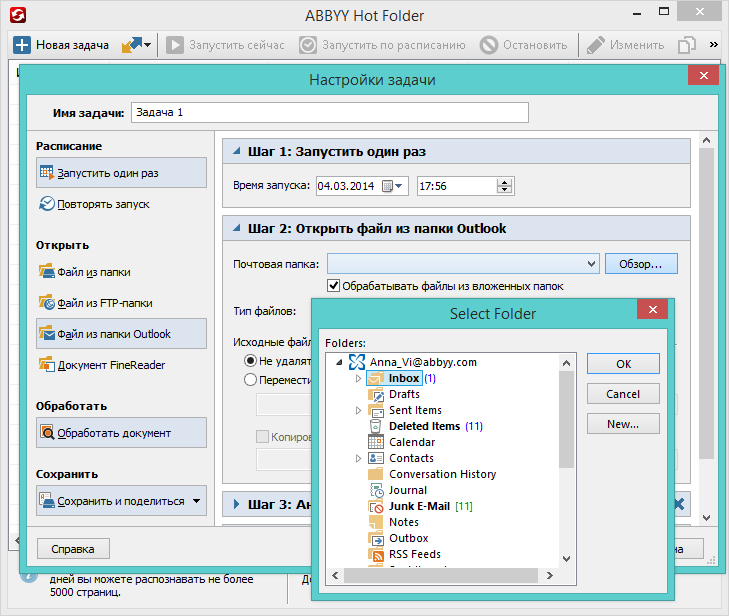
Task: Select the RSS Feeds icon
Action: click(376, 554)
